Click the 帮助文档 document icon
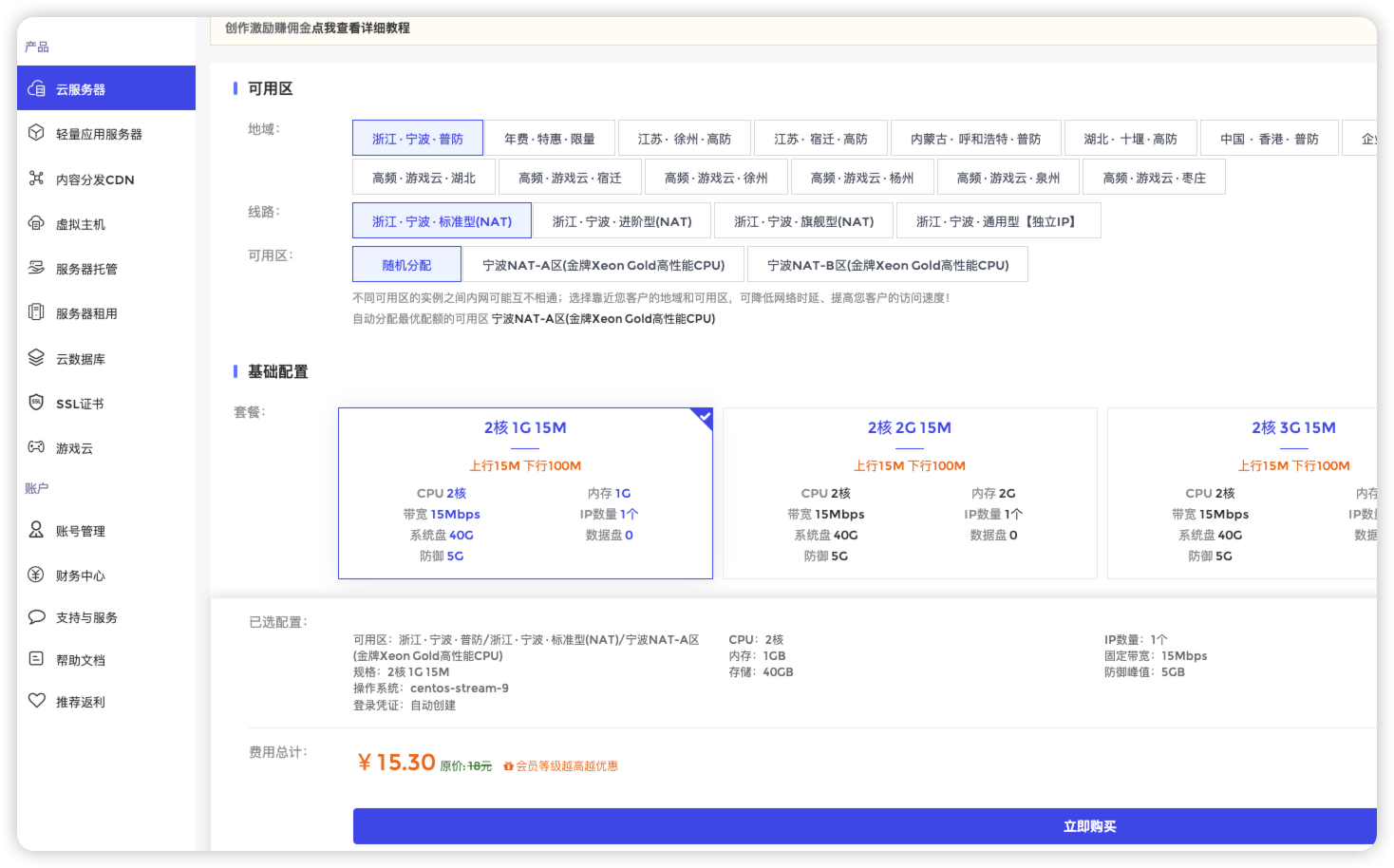1394x868 pixels. 36,658
